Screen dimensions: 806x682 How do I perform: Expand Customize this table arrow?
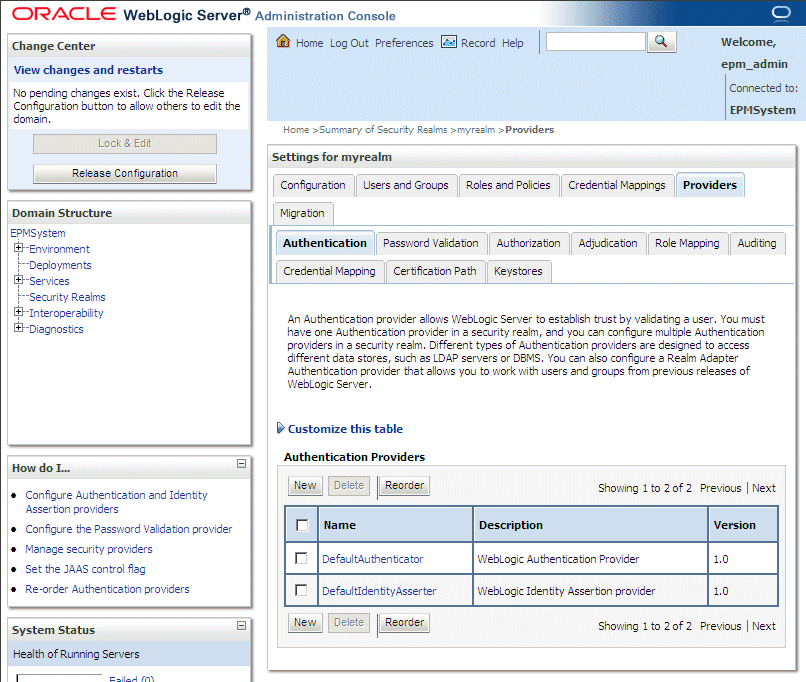(x=281, y=428)
